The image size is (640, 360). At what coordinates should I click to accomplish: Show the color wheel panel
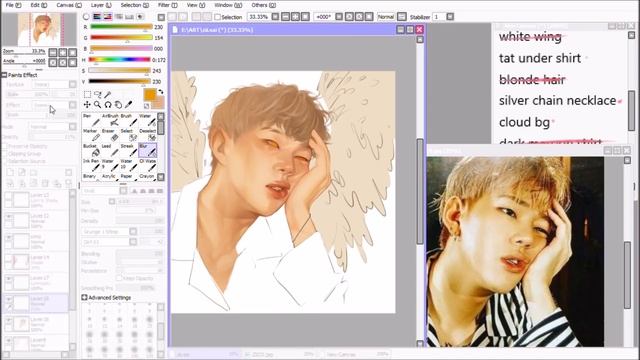pos(86,17)
